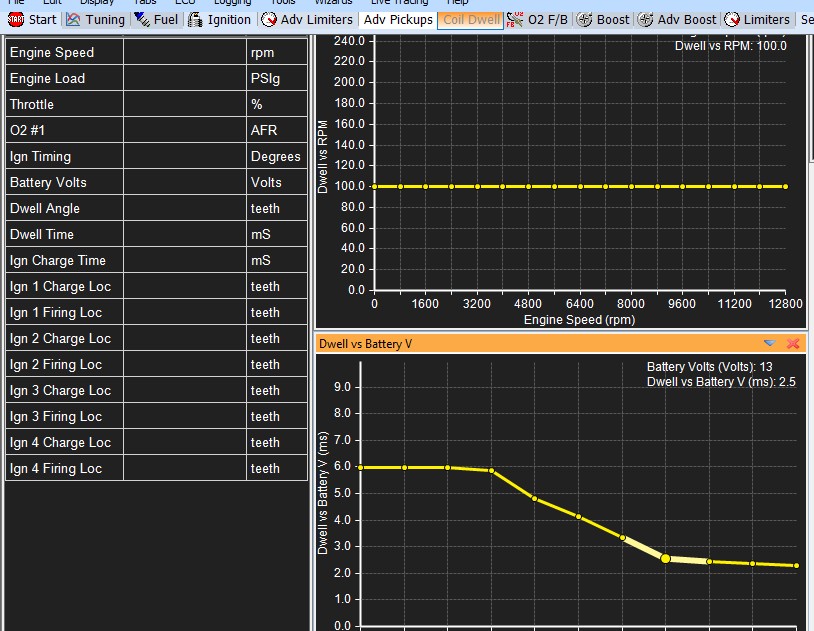Click the Adv Boost turbo icon

pos(646,19)
